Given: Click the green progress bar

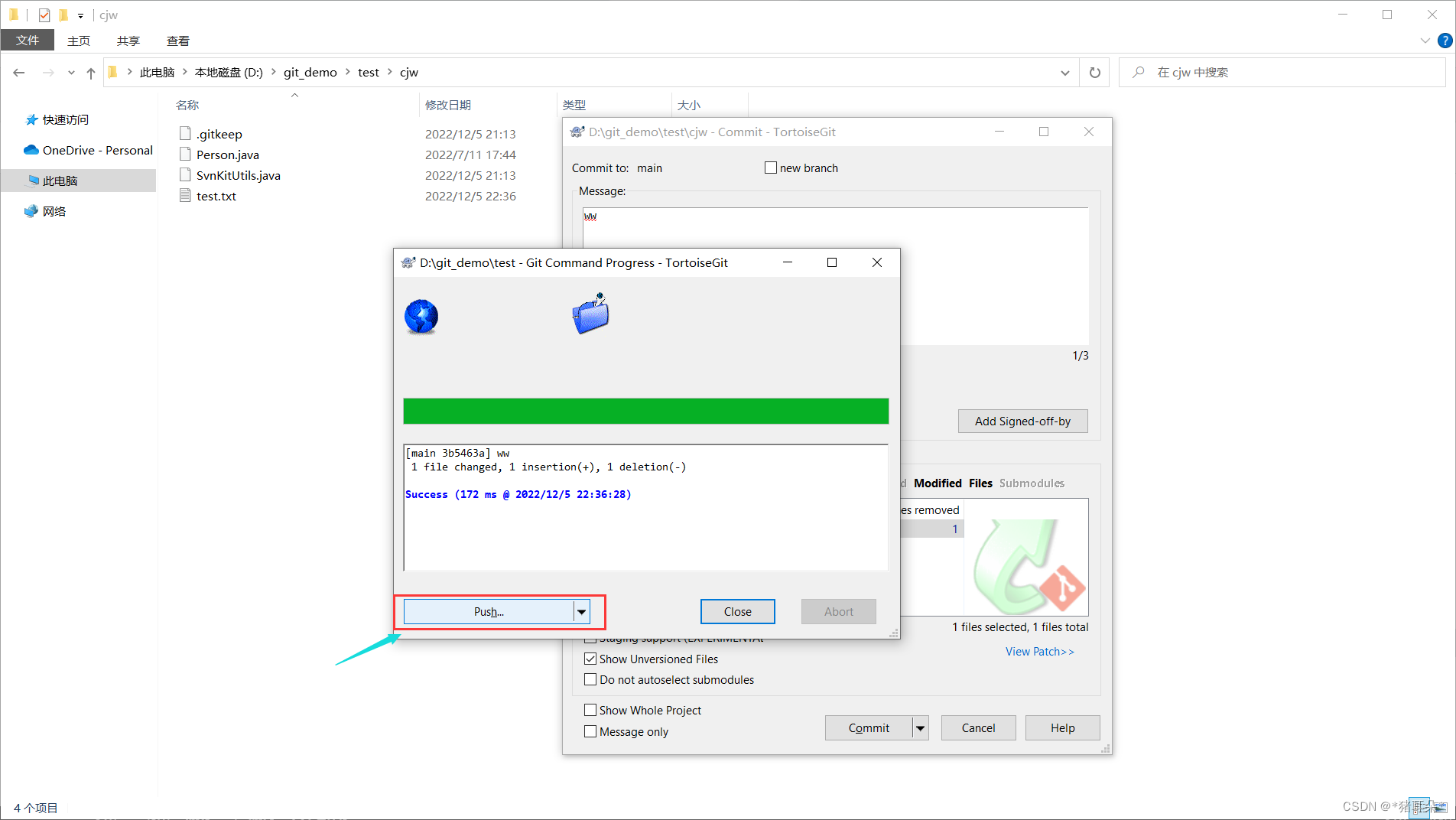Looking at the screenshot, I should tap(645, 411).
